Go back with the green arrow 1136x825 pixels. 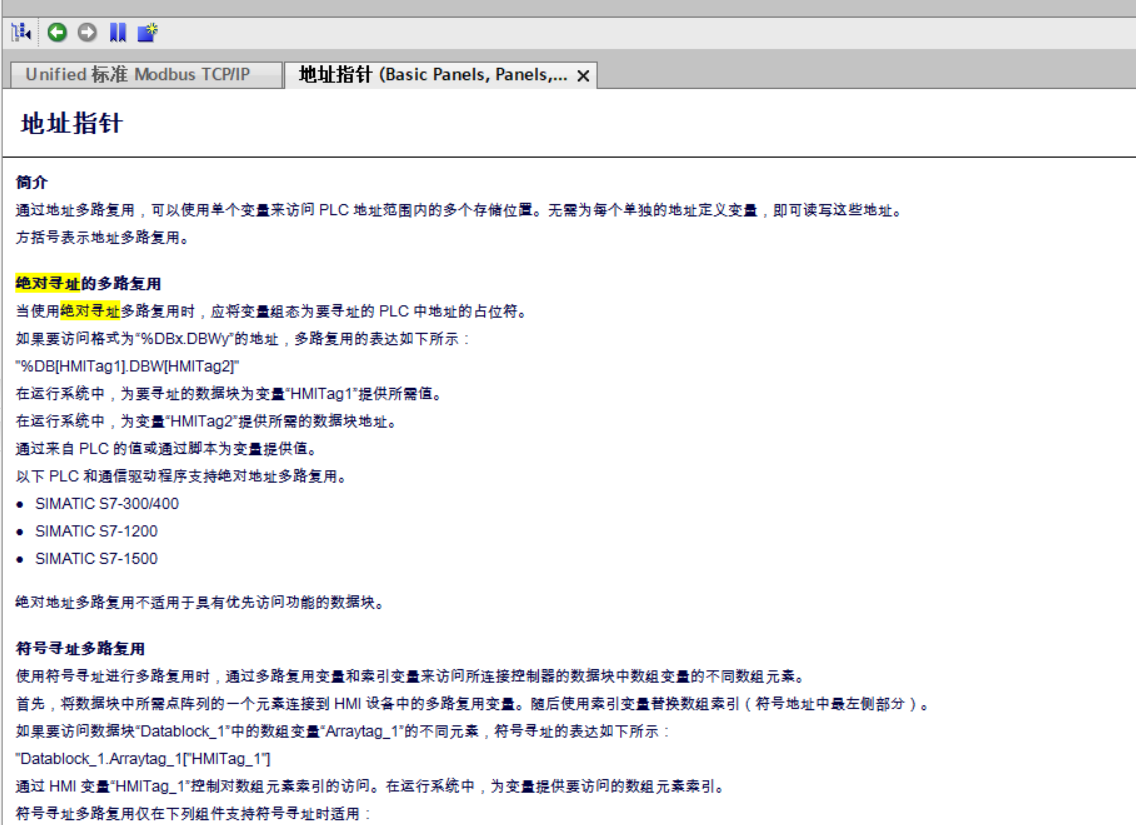(x=57, y=33)
